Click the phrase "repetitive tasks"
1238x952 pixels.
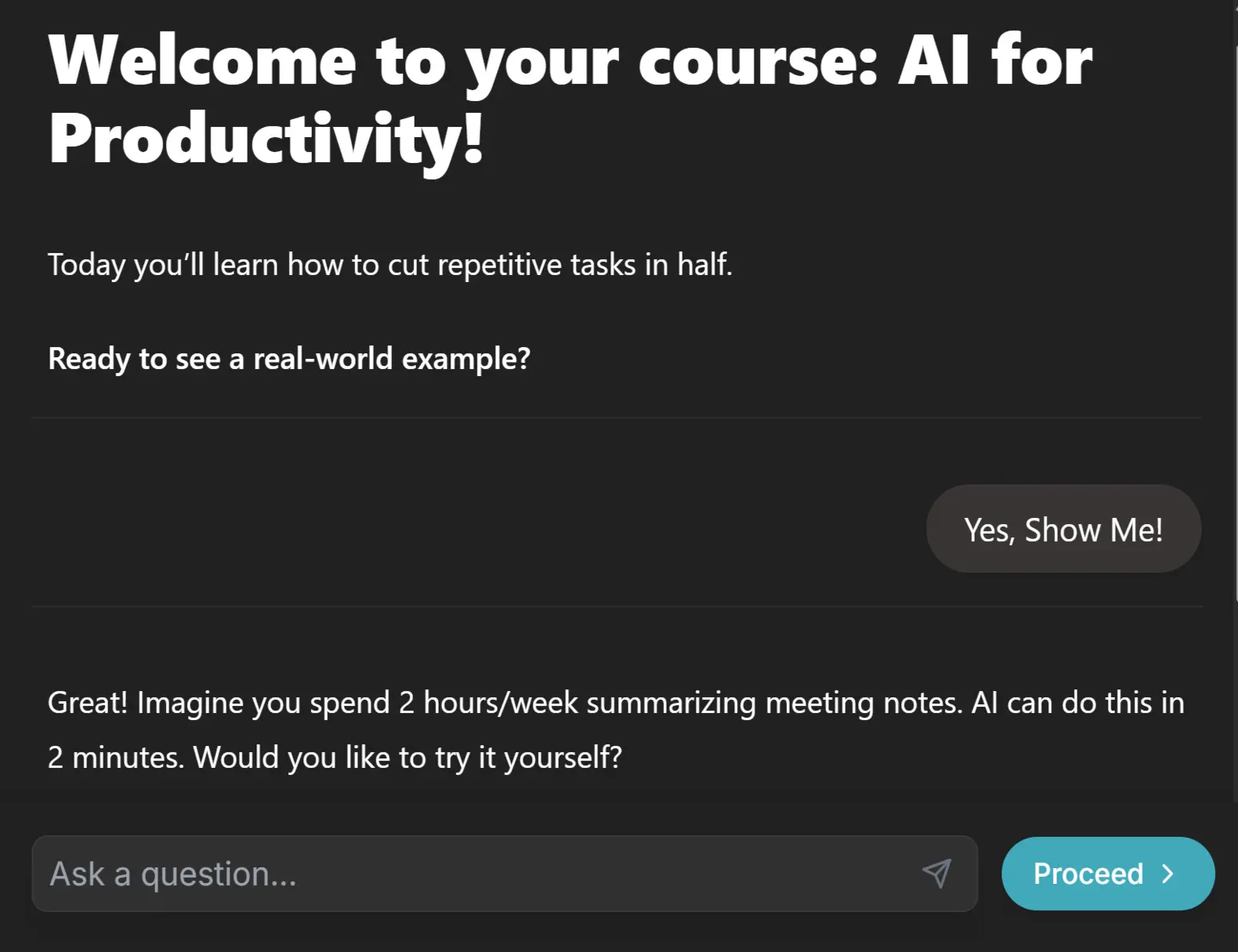point(537,265)
